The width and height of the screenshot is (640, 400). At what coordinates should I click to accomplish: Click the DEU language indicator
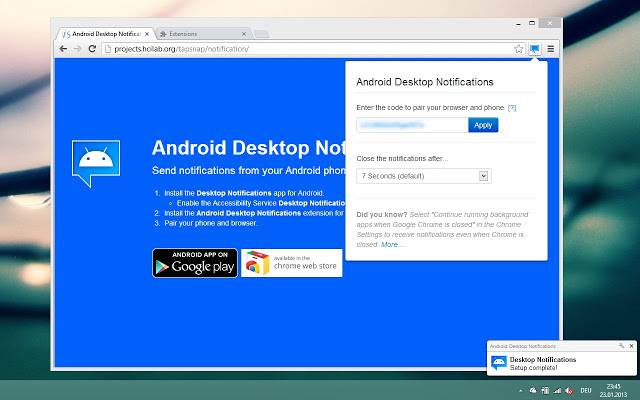click(x=586, y=391)
